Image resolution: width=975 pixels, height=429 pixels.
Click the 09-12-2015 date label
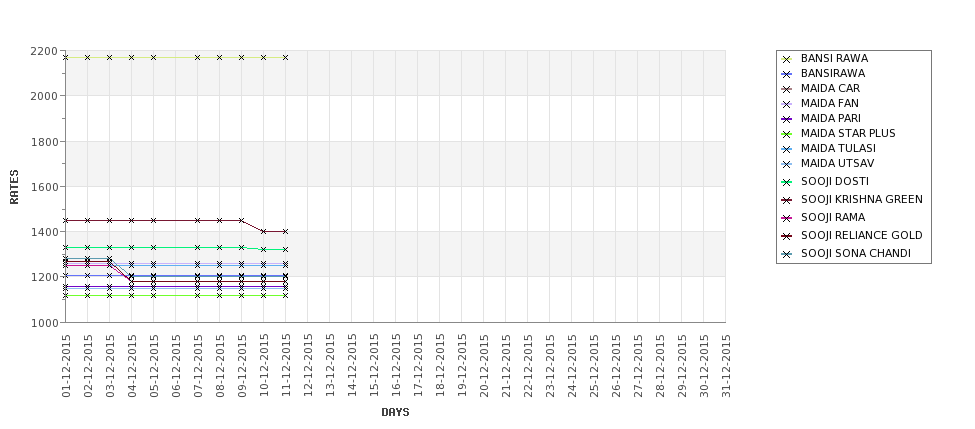pyautogui.click(x=242, y=366)
